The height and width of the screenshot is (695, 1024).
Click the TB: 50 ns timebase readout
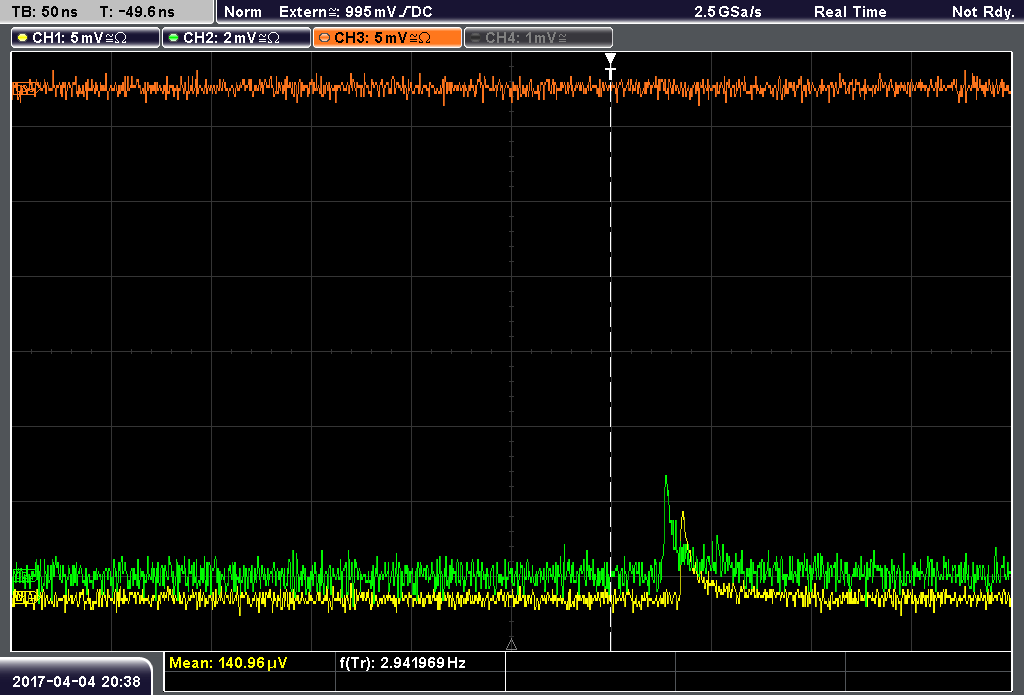coord(44,12)
